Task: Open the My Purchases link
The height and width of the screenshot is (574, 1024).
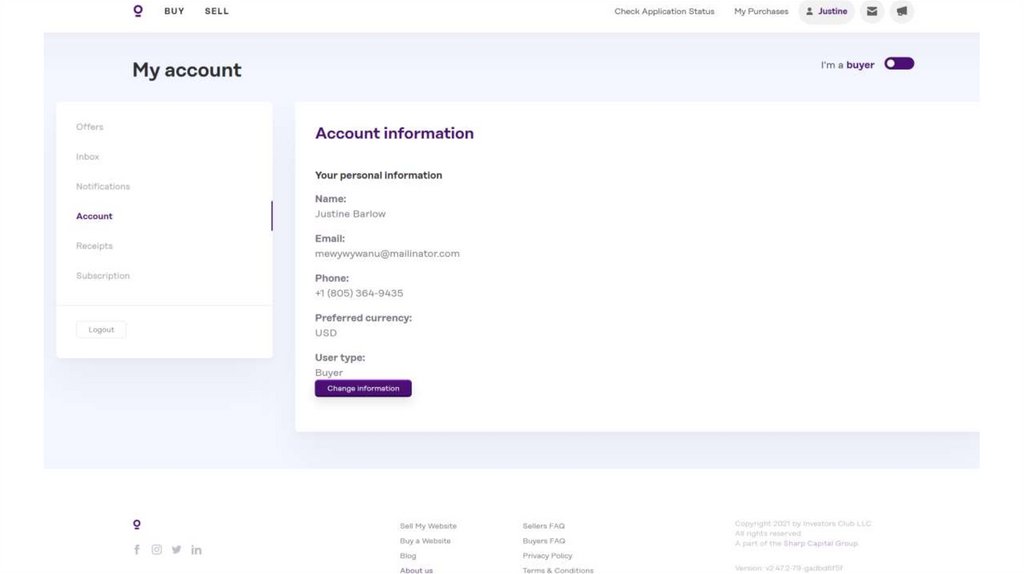Action: pos(761,12)
